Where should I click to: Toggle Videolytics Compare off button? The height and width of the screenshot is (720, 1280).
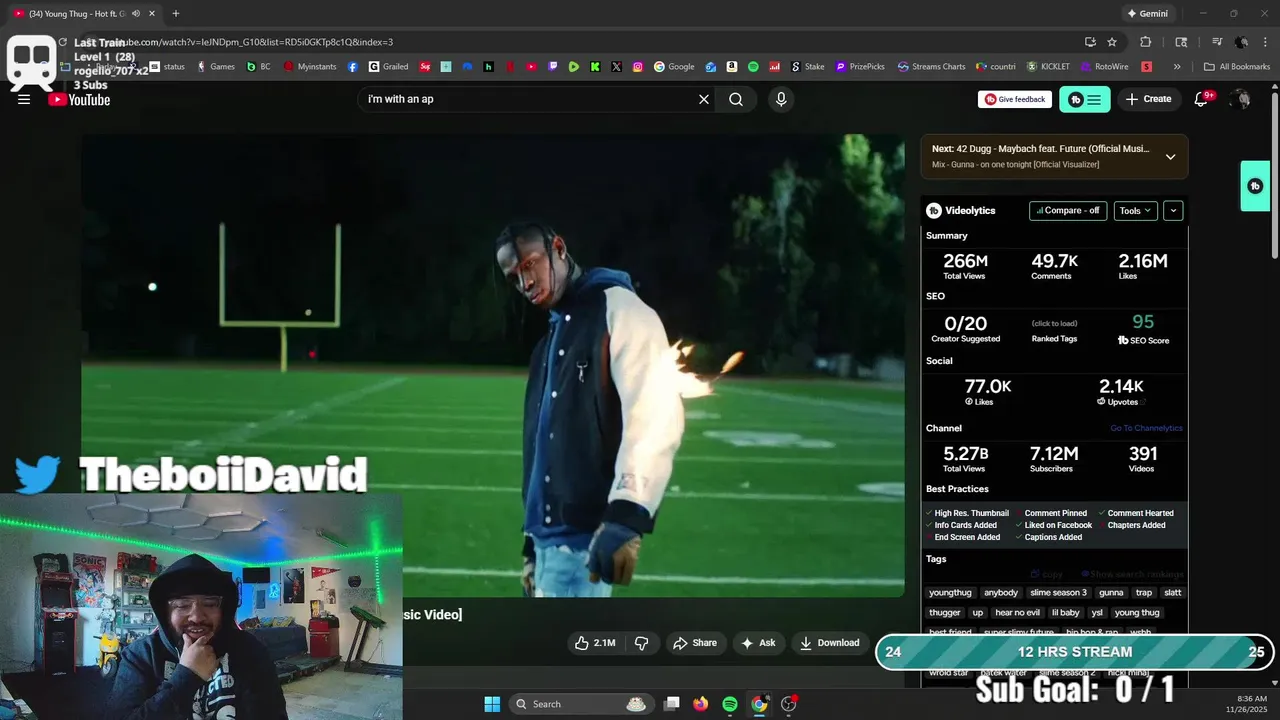[1068, 211]
